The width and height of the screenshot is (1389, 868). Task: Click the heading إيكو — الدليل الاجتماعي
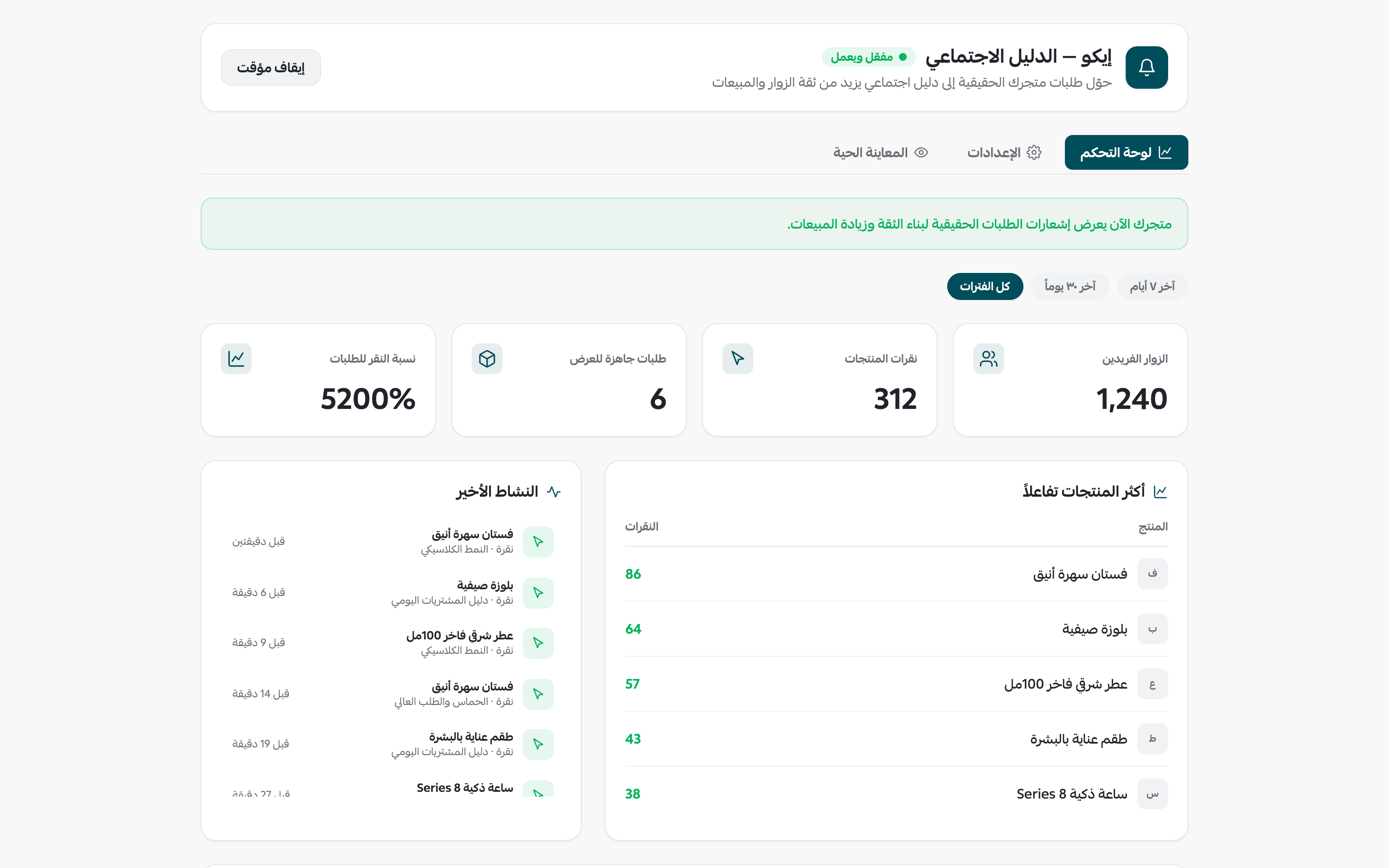[x=1018, y=57]
